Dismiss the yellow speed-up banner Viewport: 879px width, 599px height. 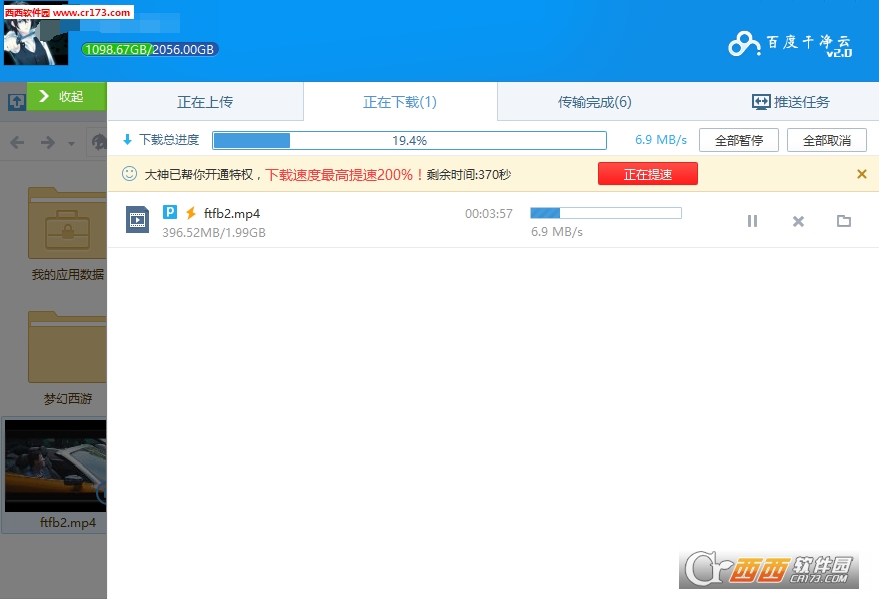click(x=862, y=174)
